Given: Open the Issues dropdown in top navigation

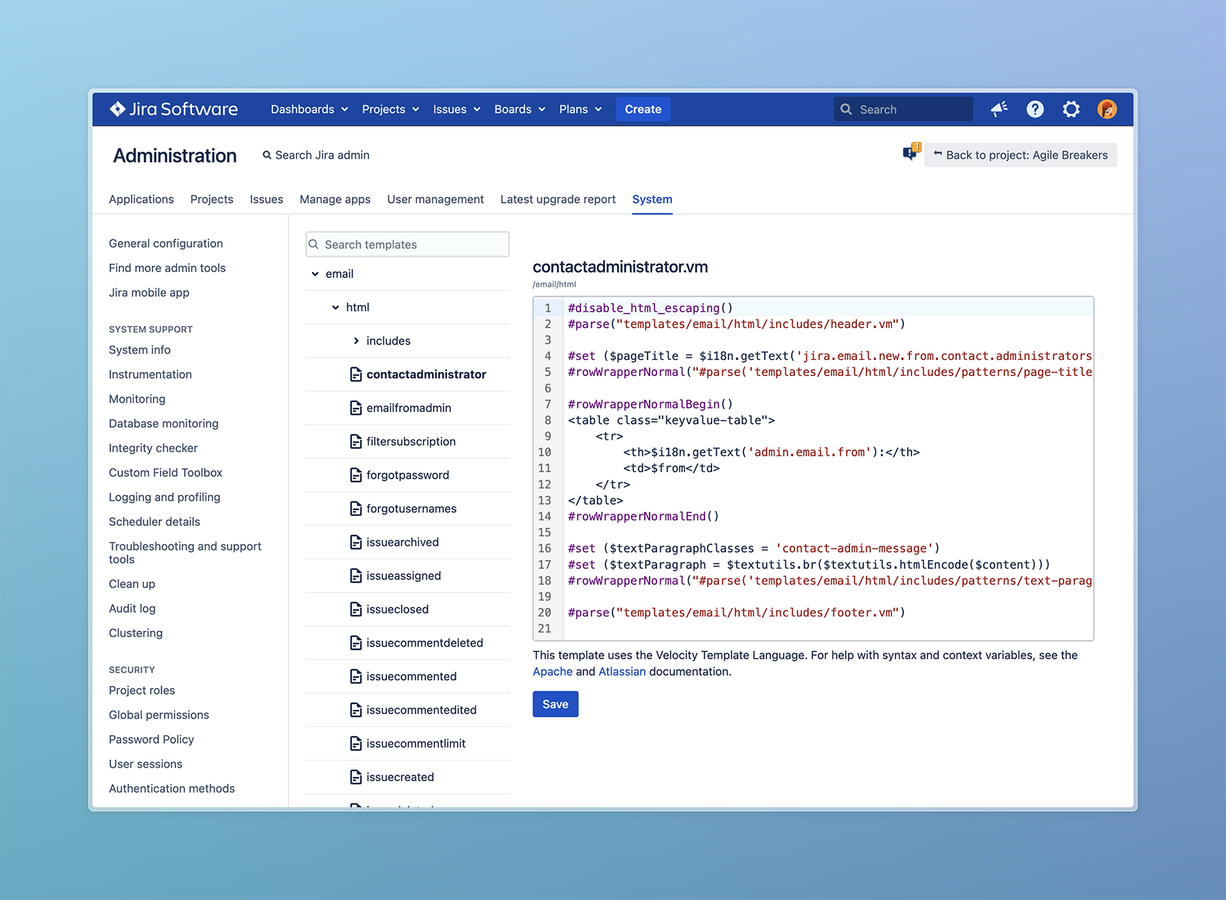Looking at the screenshot, I should 457,109.
